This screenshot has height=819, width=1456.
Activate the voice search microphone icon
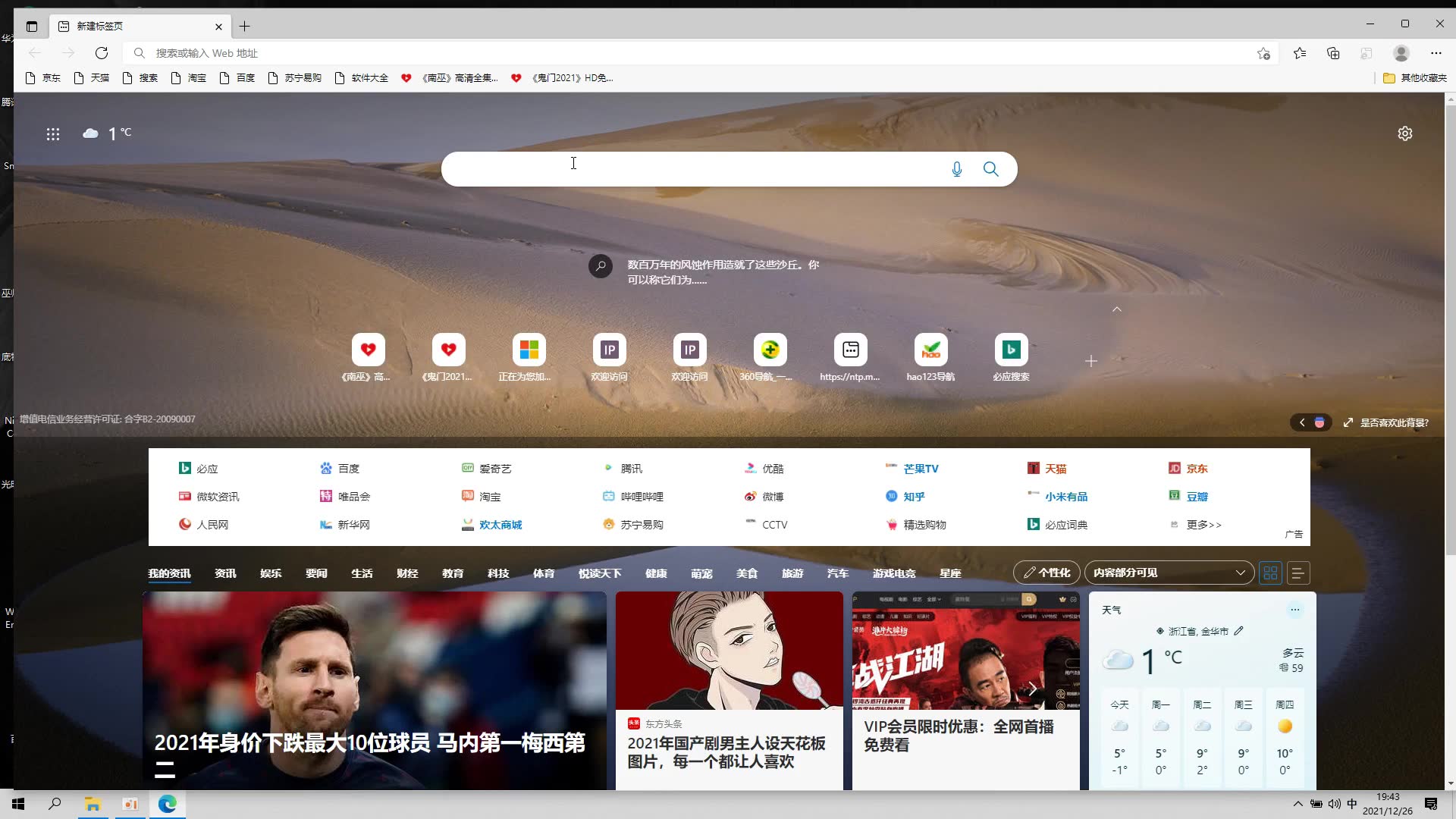click(956, 168)
